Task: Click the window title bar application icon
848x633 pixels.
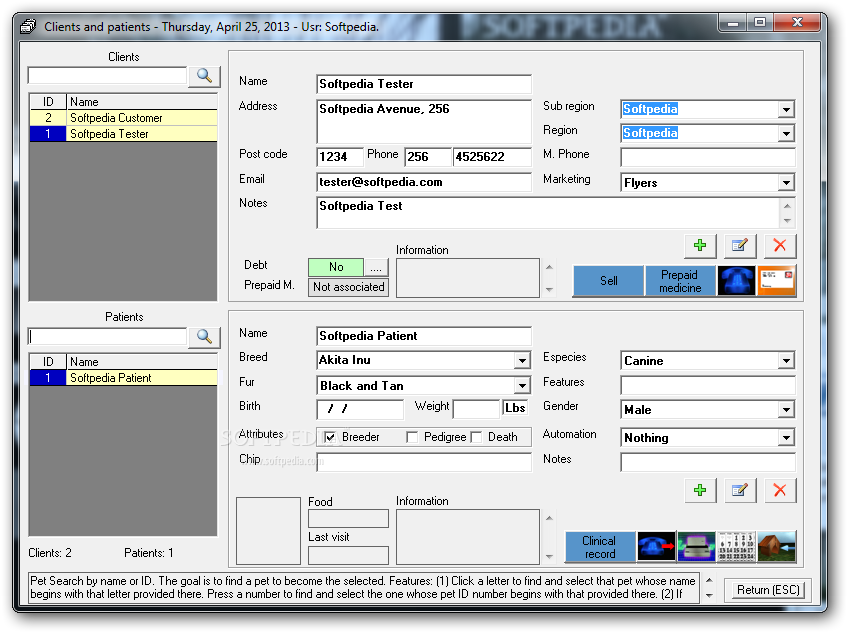Action: 28,26
